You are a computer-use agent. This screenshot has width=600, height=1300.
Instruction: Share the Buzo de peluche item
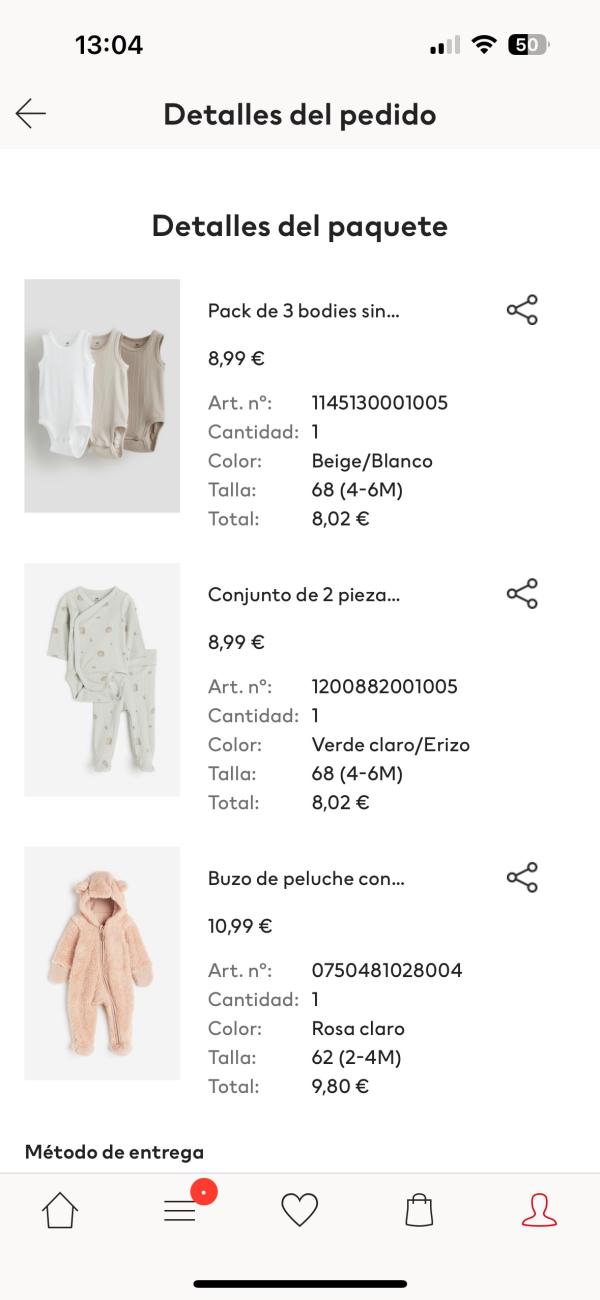click(x=522, y=878)
